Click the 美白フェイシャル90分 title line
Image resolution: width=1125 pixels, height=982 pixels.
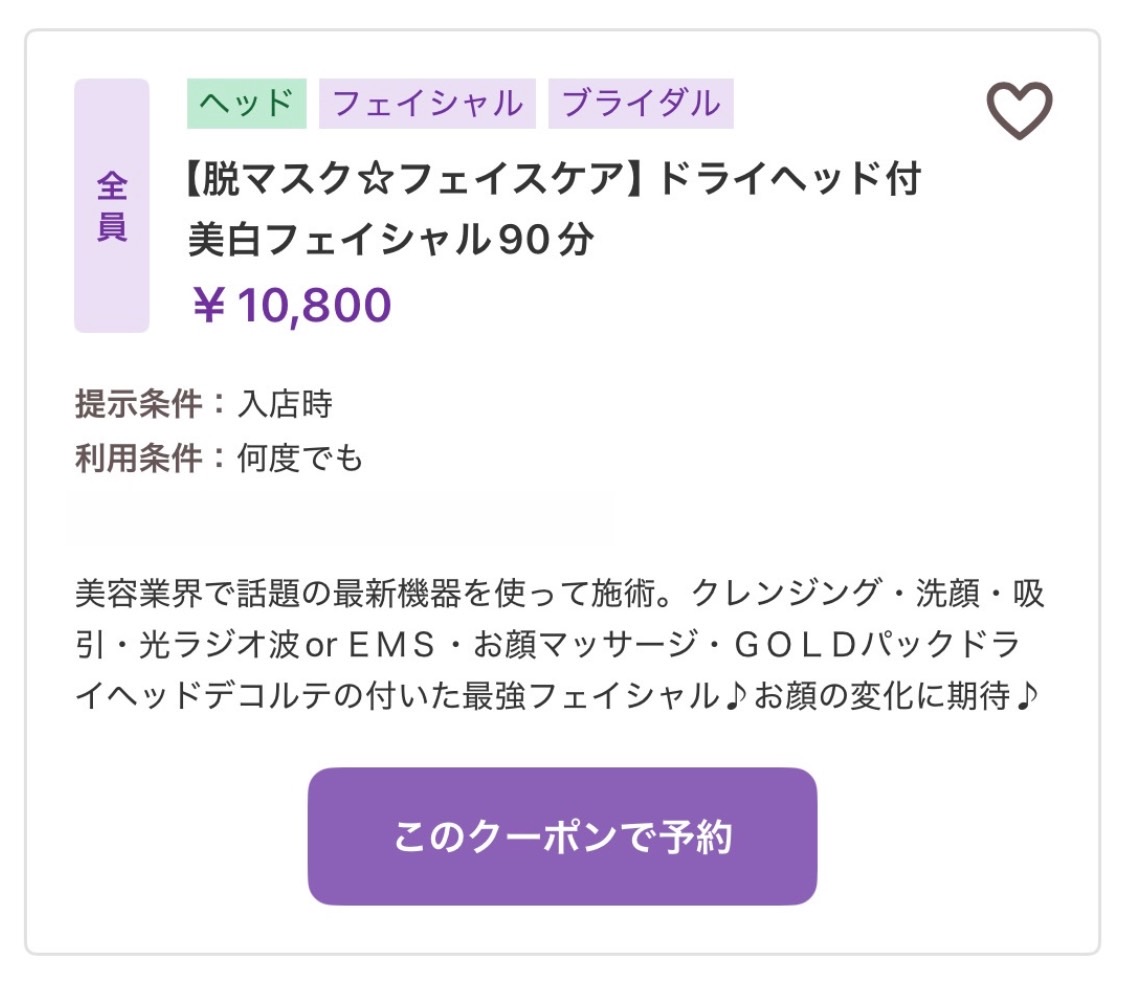point(391,240)
